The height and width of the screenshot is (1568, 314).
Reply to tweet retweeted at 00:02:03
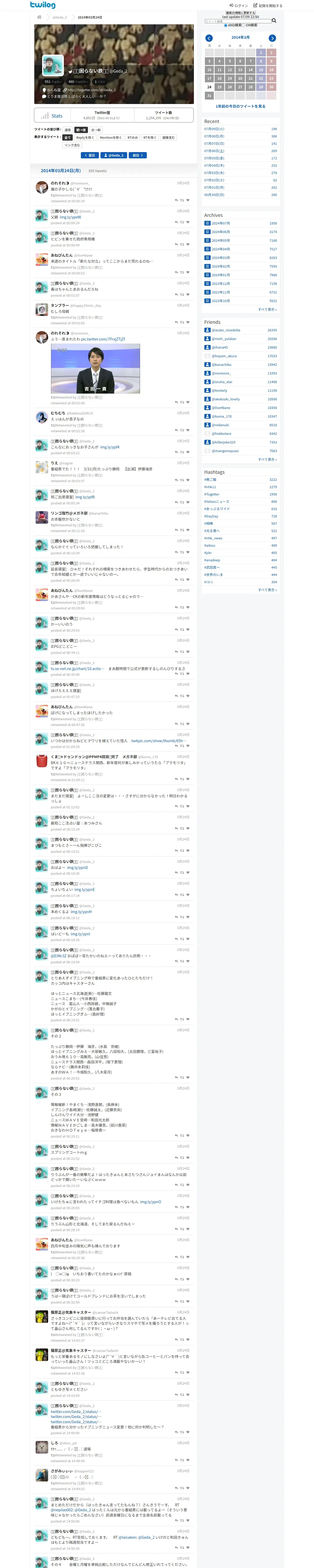(x=176, y=322)
